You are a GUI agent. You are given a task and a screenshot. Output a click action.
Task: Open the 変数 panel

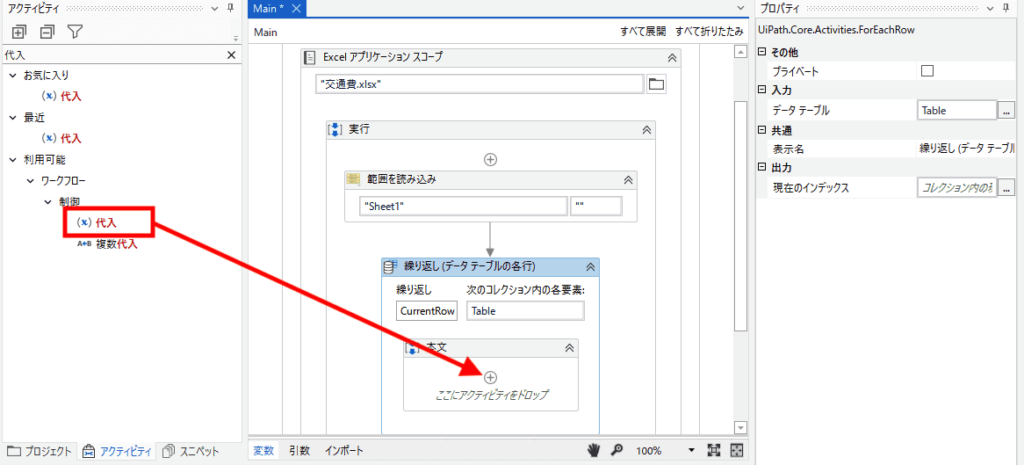pos(263,451)
